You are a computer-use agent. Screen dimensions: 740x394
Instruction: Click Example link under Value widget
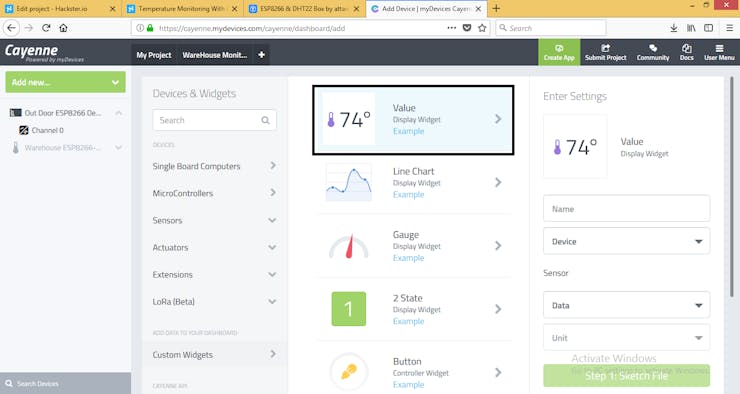409,131
